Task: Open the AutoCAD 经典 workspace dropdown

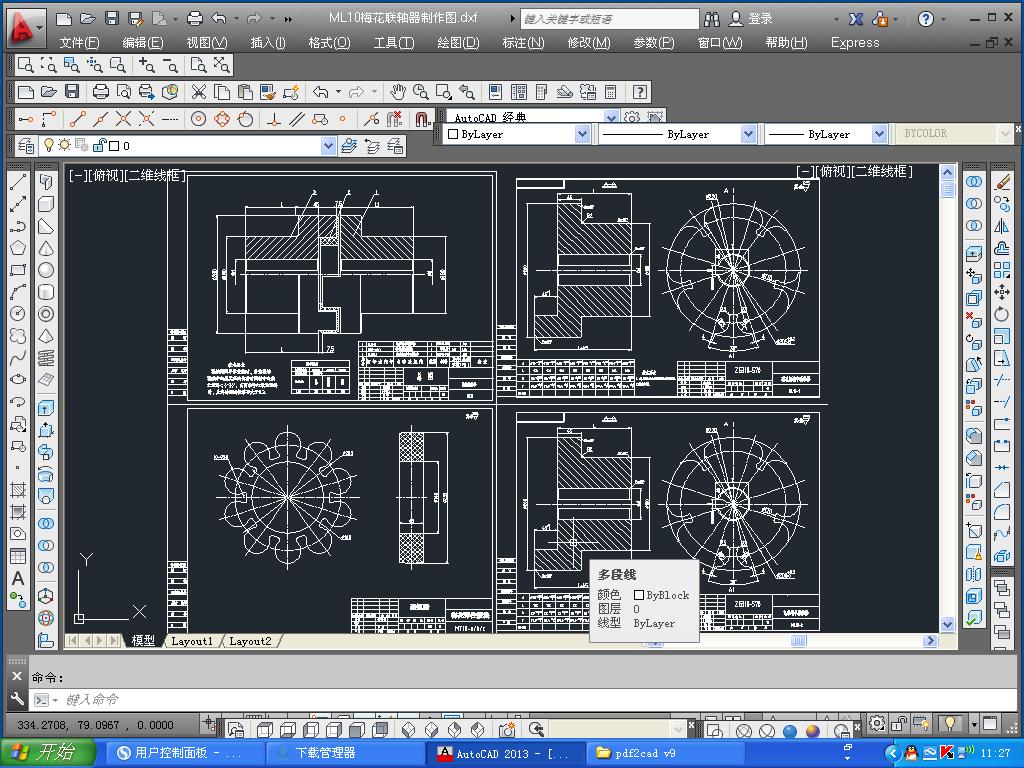Action: pyautogui.click(x=611, y=117)
